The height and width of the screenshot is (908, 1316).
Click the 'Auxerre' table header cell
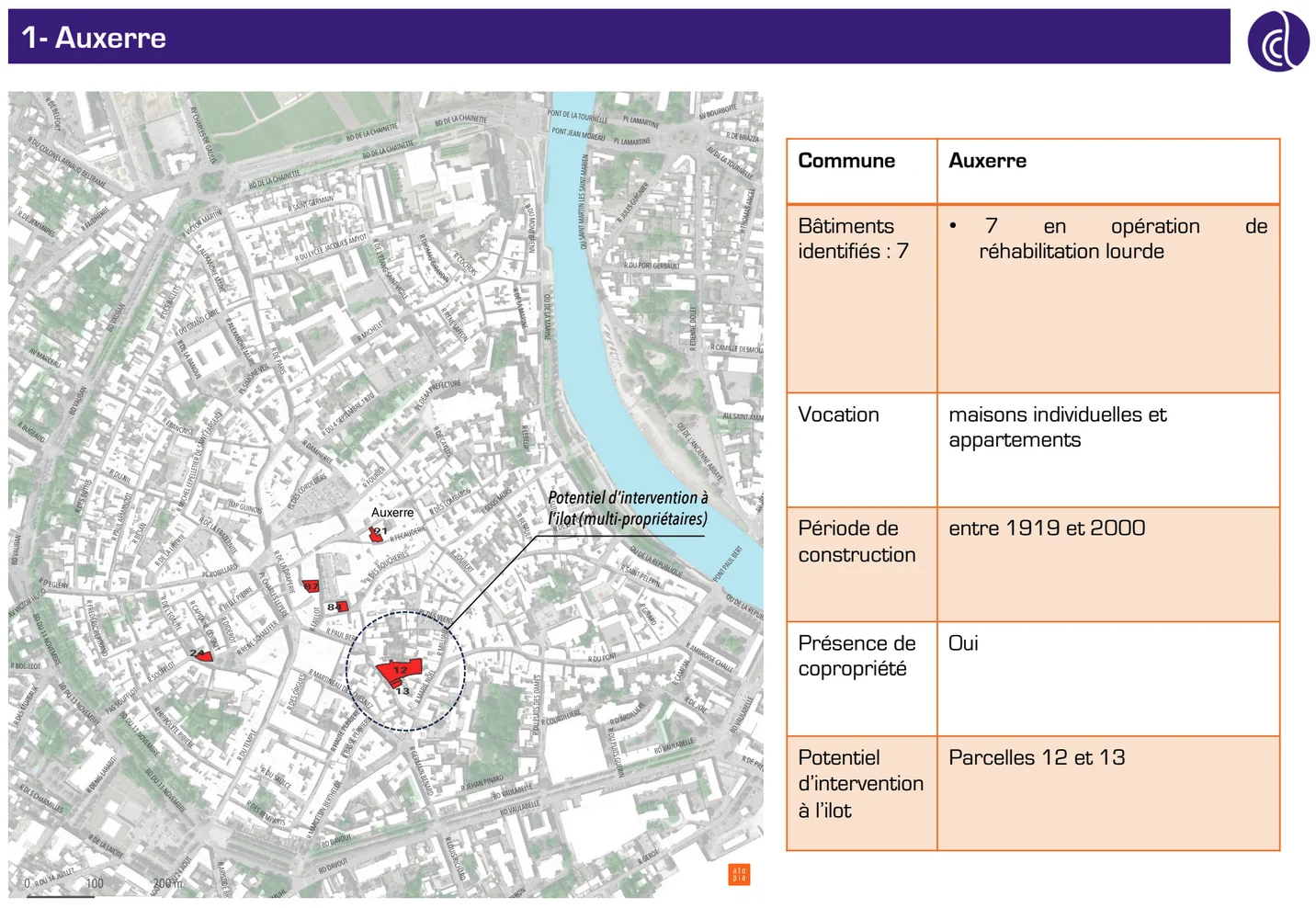pos(987,161)
